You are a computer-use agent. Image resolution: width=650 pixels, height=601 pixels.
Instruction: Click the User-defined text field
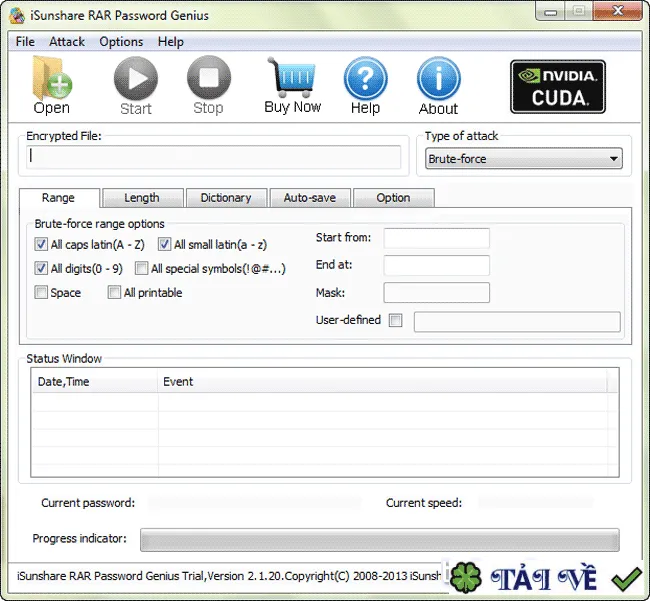pyautogui.click(x=517, y=322)
